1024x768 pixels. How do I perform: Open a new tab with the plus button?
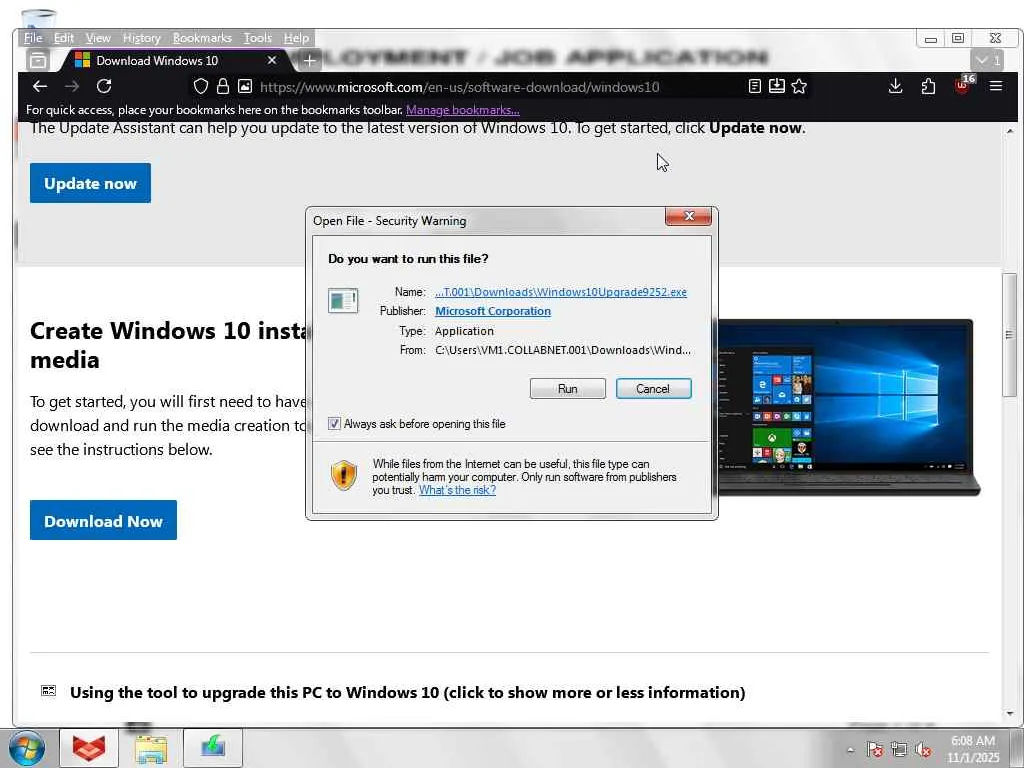point(310,61)
